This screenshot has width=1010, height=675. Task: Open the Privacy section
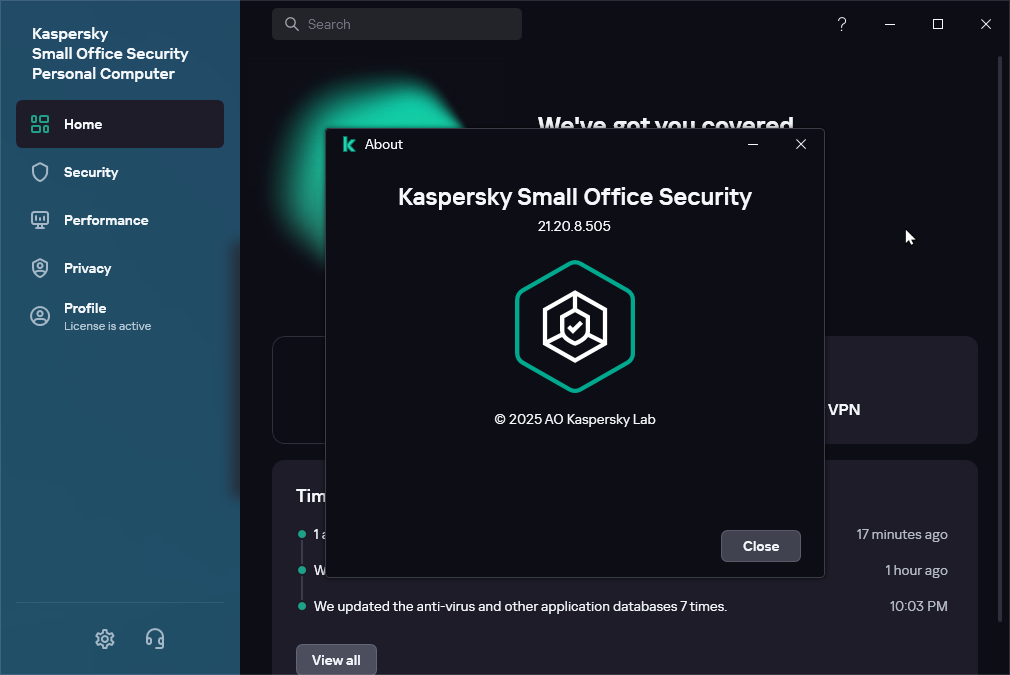pyautogui.click(x=120, y=268)
